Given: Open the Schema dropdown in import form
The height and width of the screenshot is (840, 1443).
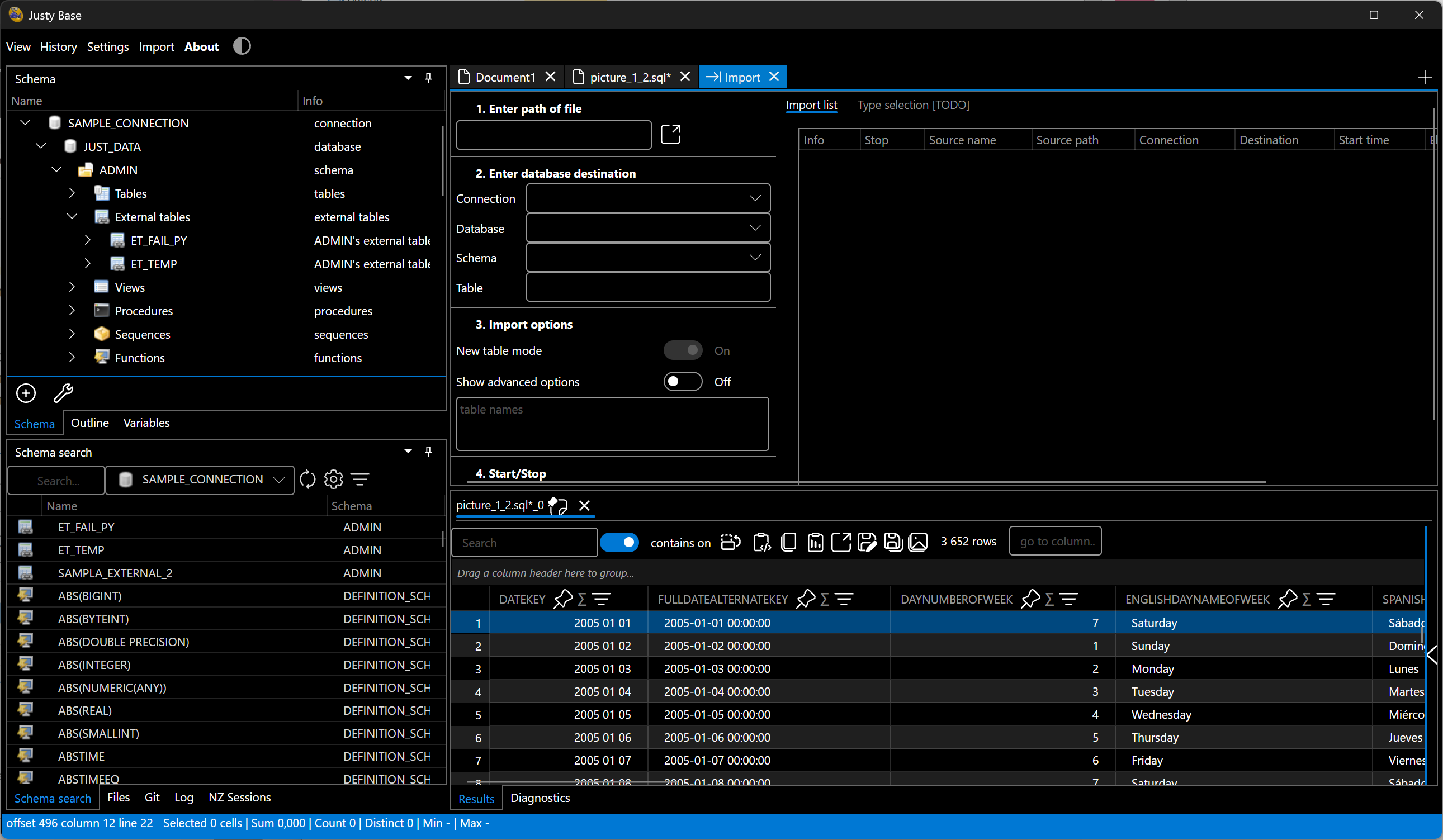Looking at the screenshot, I should click(648, 258).
